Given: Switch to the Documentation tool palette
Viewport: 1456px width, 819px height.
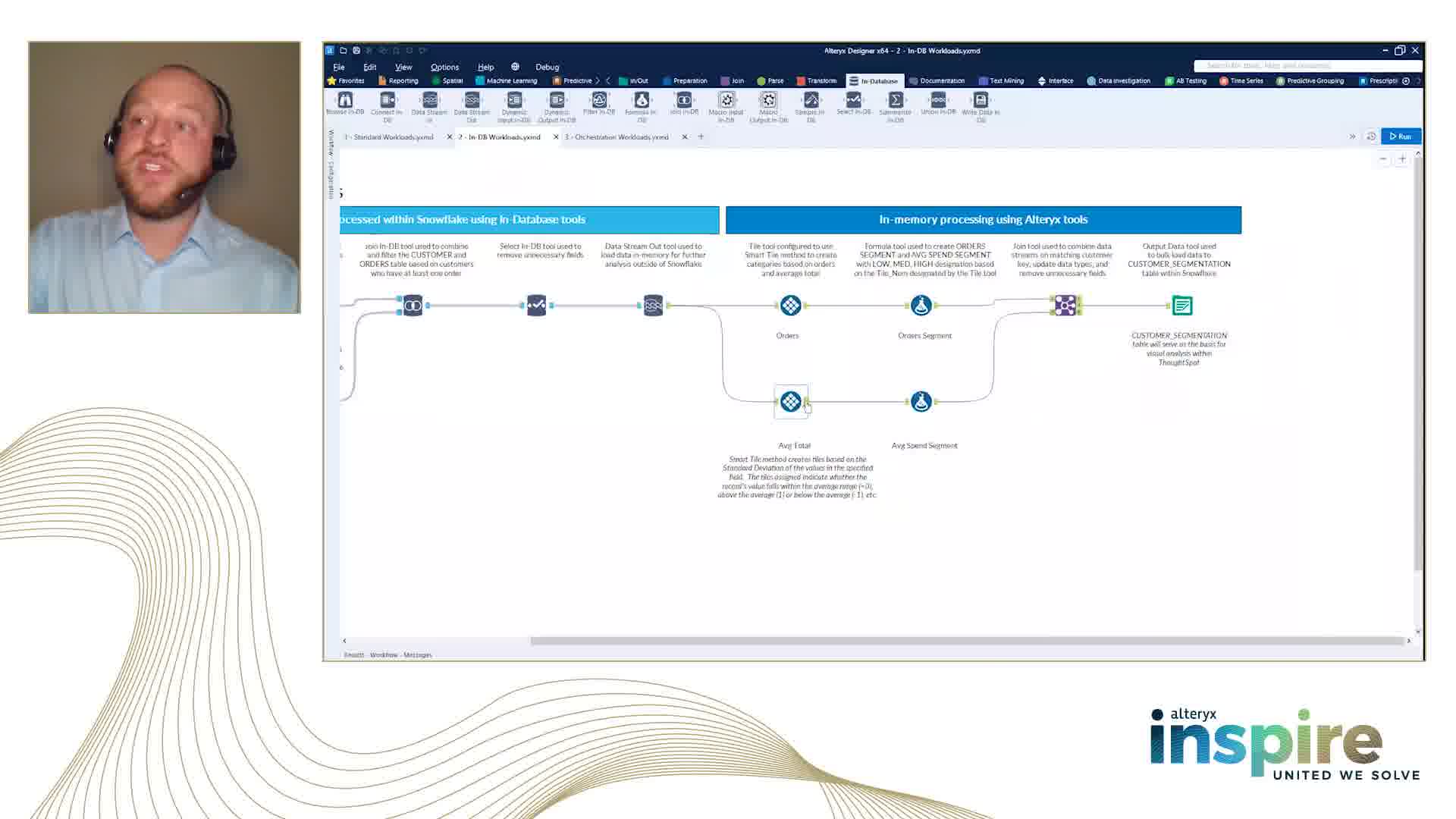Looking at the screenshot, I should (937, 80).
